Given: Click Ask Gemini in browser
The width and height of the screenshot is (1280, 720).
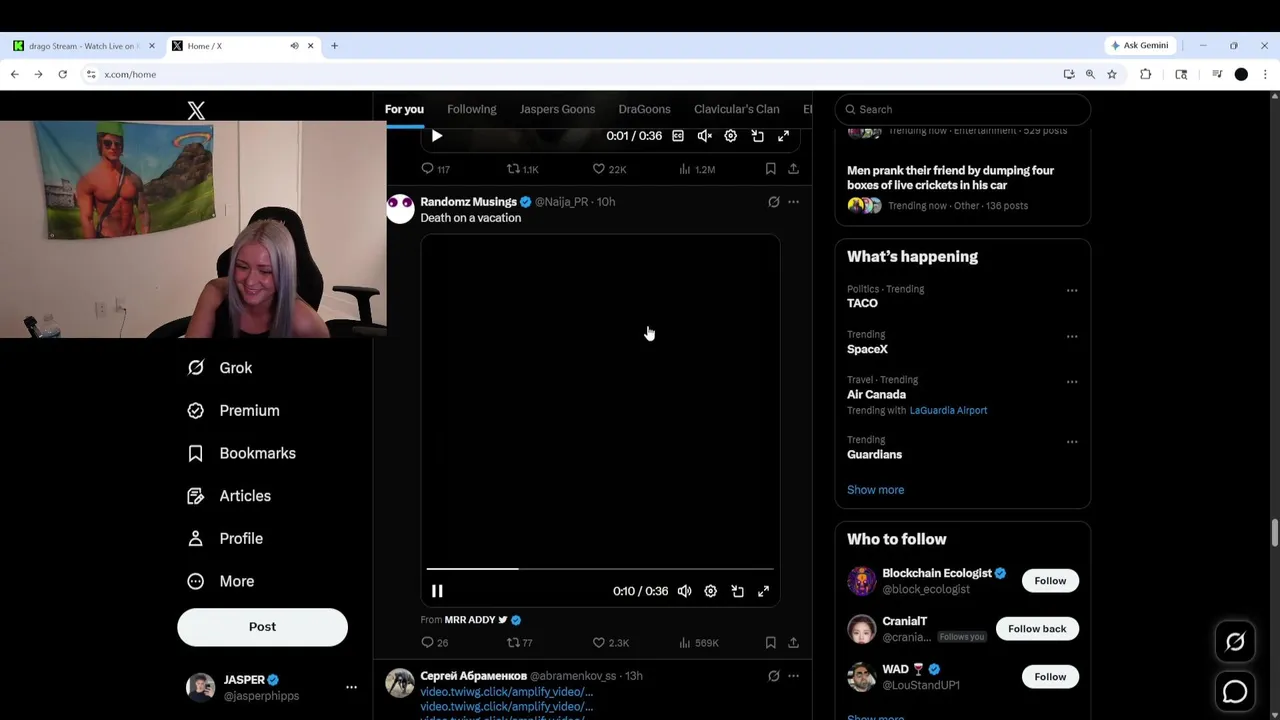Looking at the screenshot, I should (x=1139, y=45).
